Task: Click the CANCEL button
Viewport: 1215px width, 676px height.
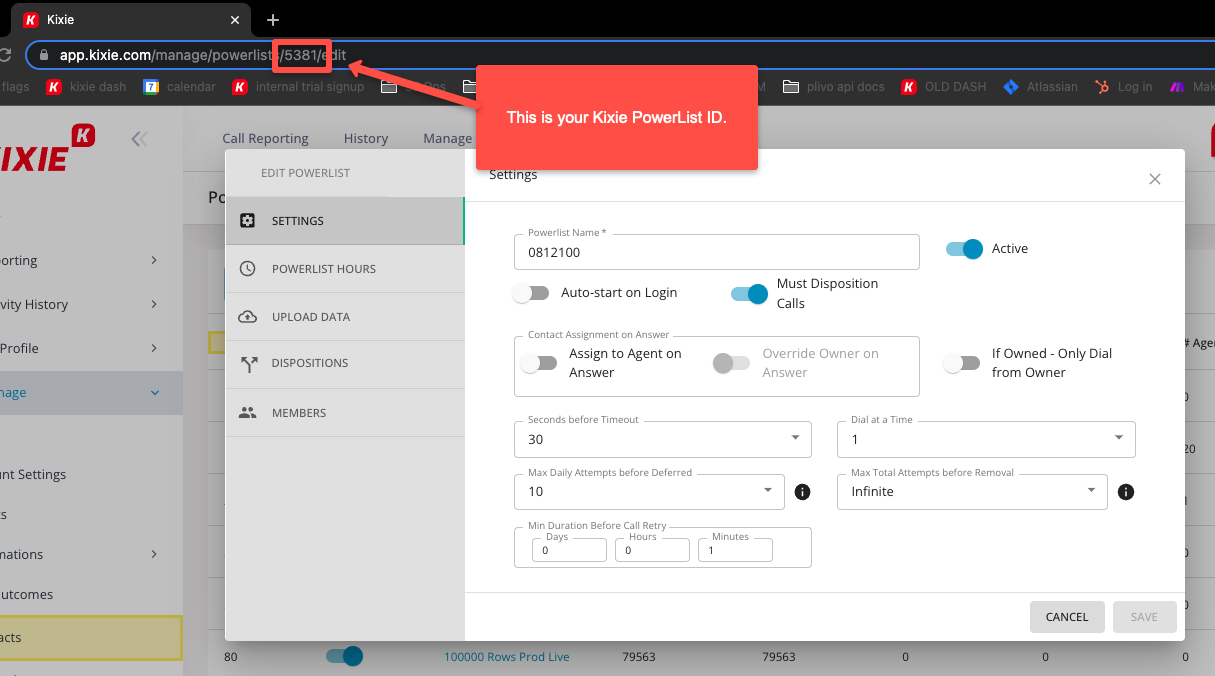Action: (1067, 617)
